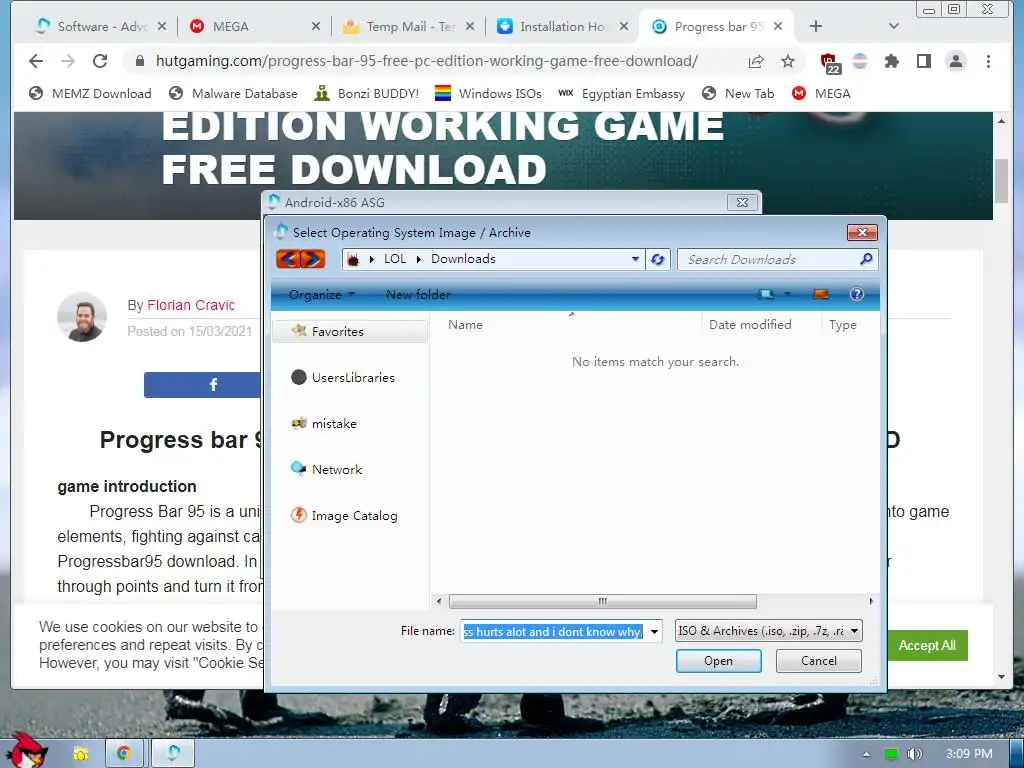Close the Android-x86 ASG window

[x=743, y=202]
